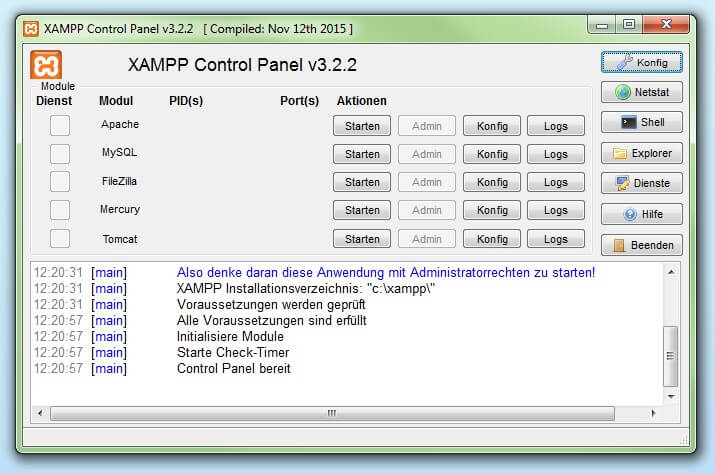
Task: Toggle the FileZilla service checkbox
Action: 60,182
